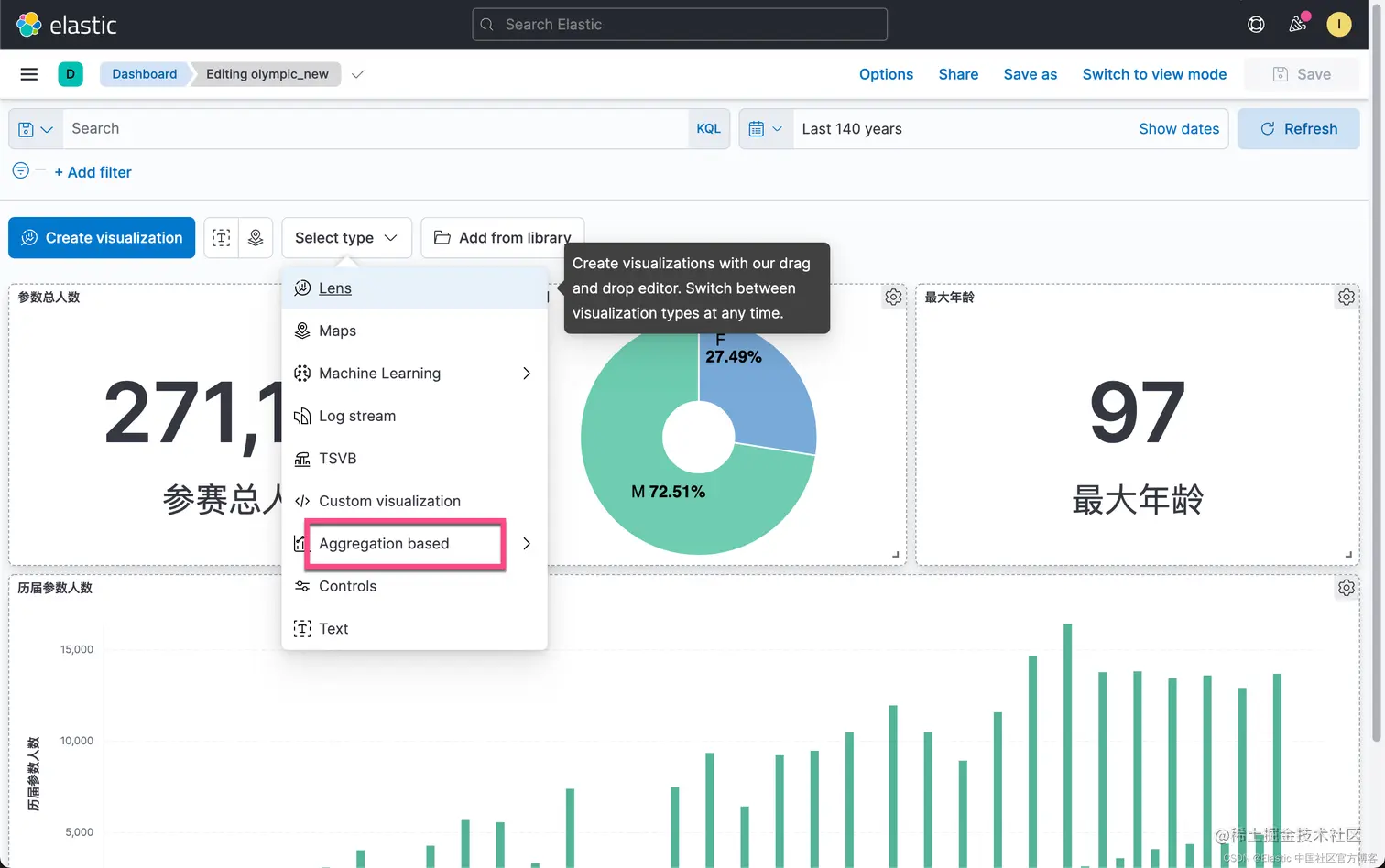
Task: Add a text panel via toolbar icon
Action: (x=221, y=238)
